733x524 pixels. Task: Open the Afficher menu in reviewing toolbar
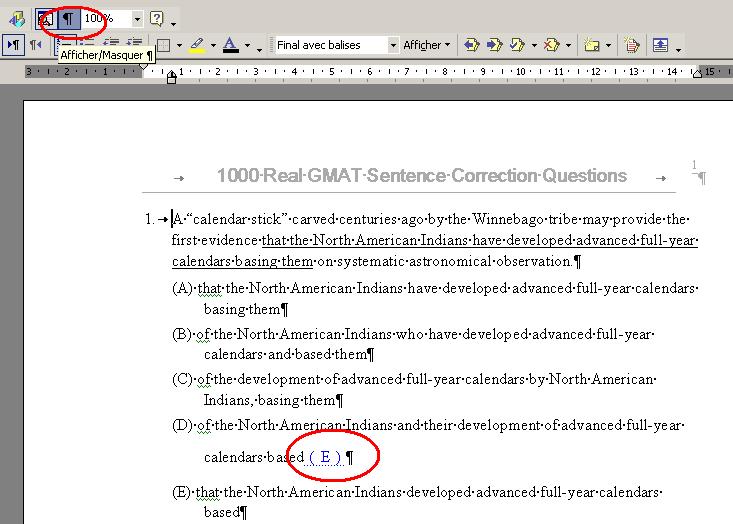tap(426, 45)
